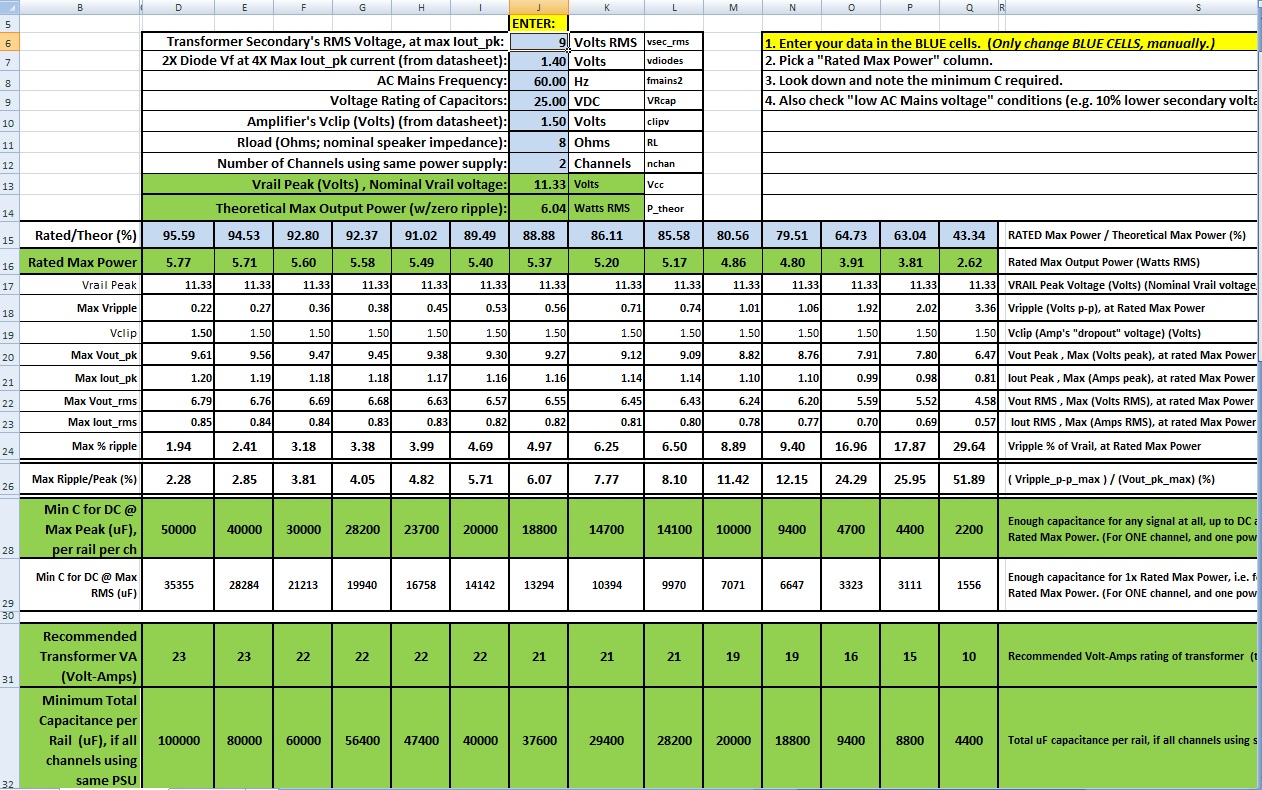This screenshot has width=1262, height=790.
Task: Select the transformer secondary RMS voltage input cell
Action: (x=539, y=42)
